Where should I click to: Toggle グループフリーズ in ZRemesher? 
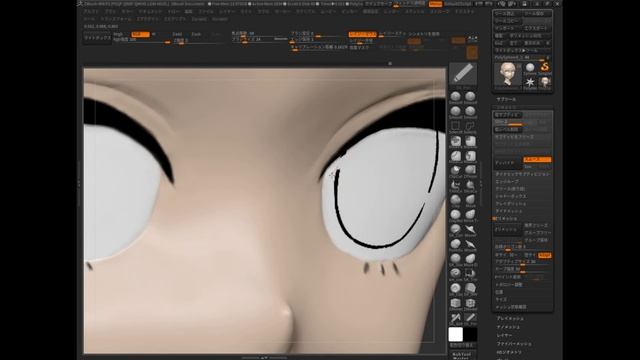[x=538, y=233]
